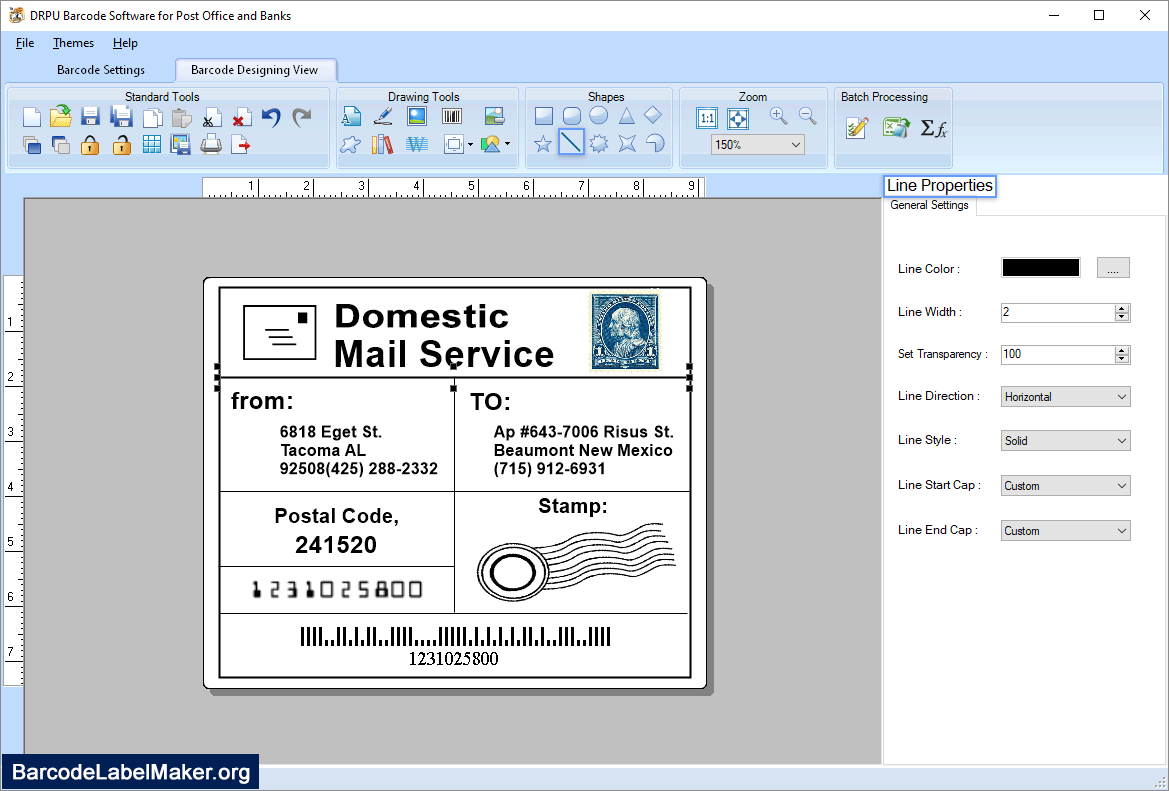Select the Line shape tool
The width and height of the screenshot is (1169, 791).
[571, 142]
